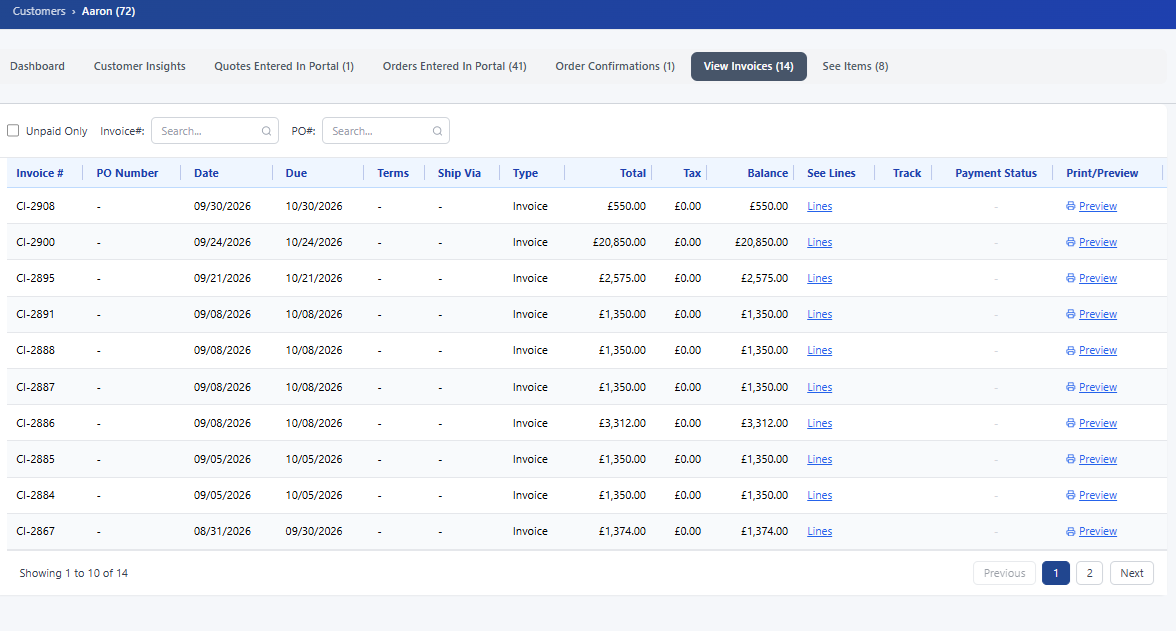Image resolution: width=1176 pixels, height=631 pixels.
Task: Preview invoice CI-2867
Action: tap(1098, 531)
